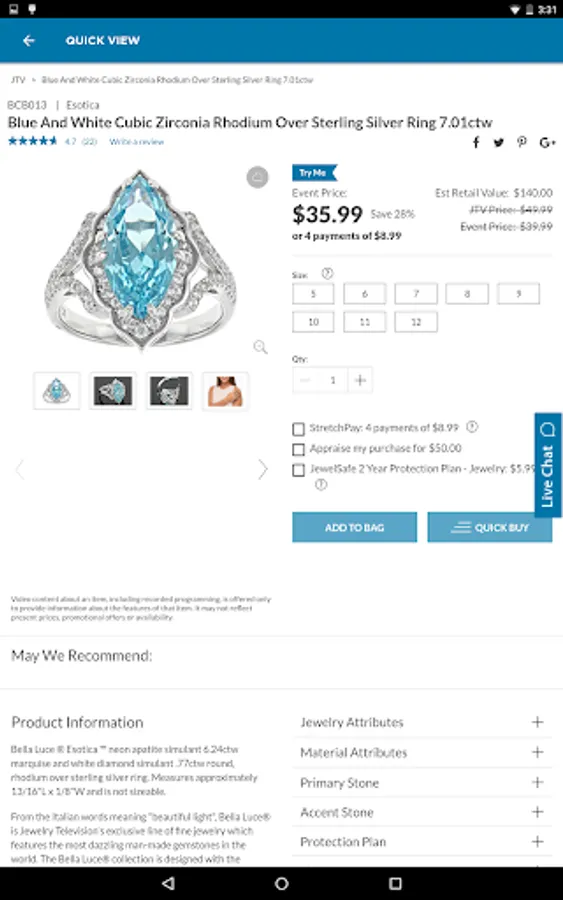563x900 pixels.
Task: Go back using the Quick View arrow
Action: 29,40
